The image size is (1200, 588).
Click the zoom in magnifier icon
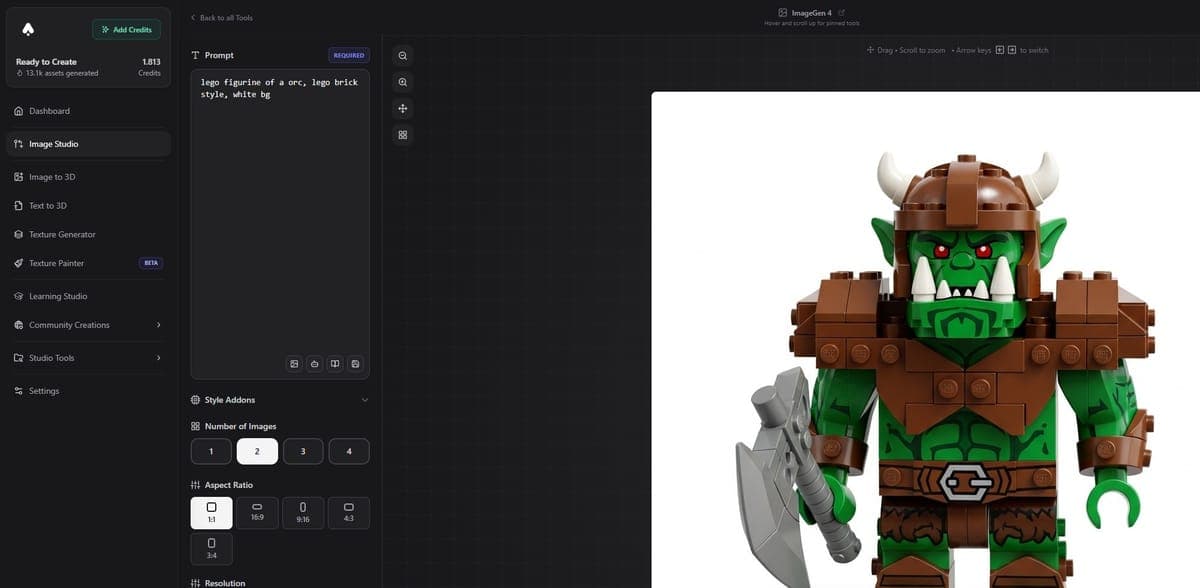[402, 82]
